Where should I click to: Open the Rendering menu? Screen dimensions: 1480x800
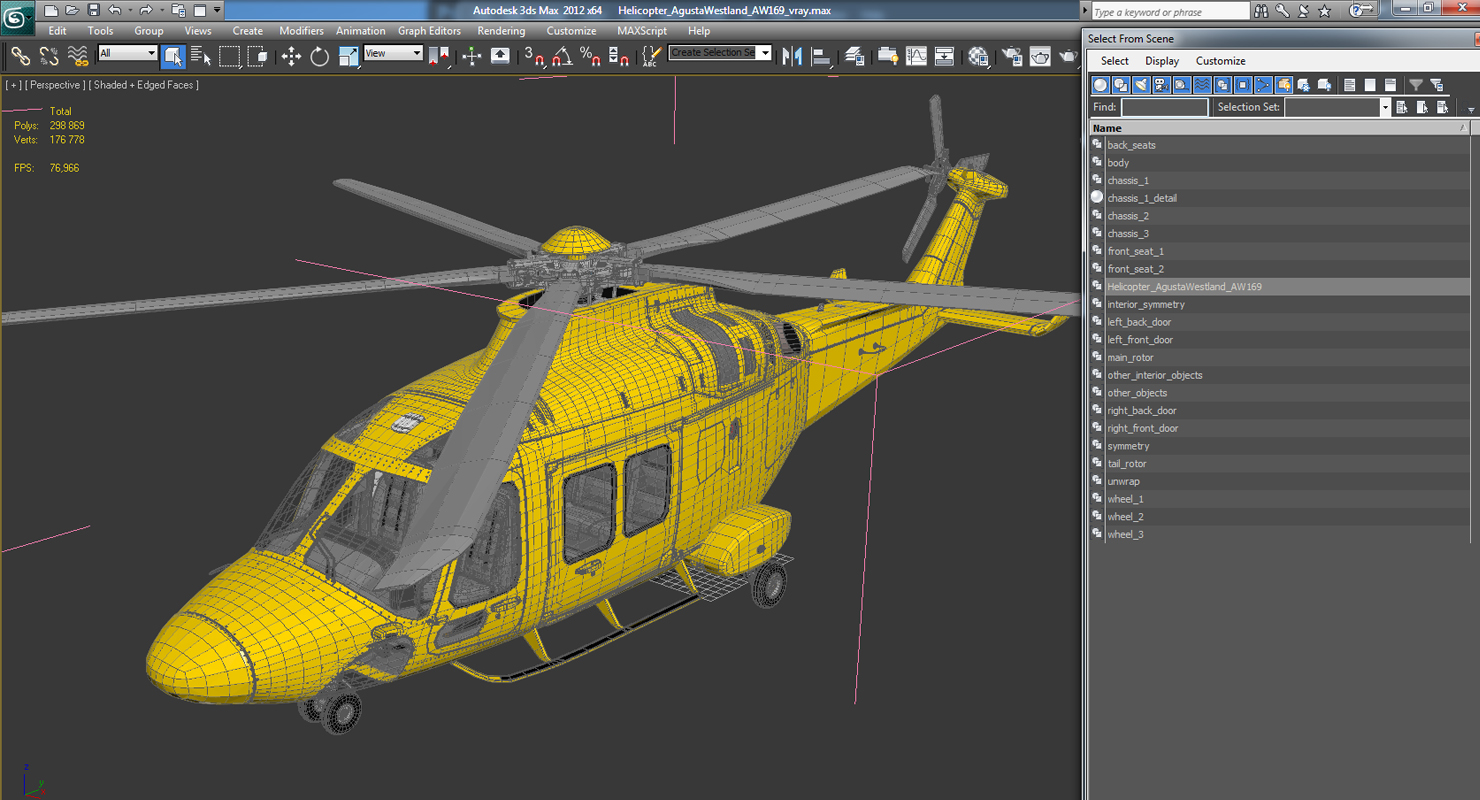coord(501,31)
